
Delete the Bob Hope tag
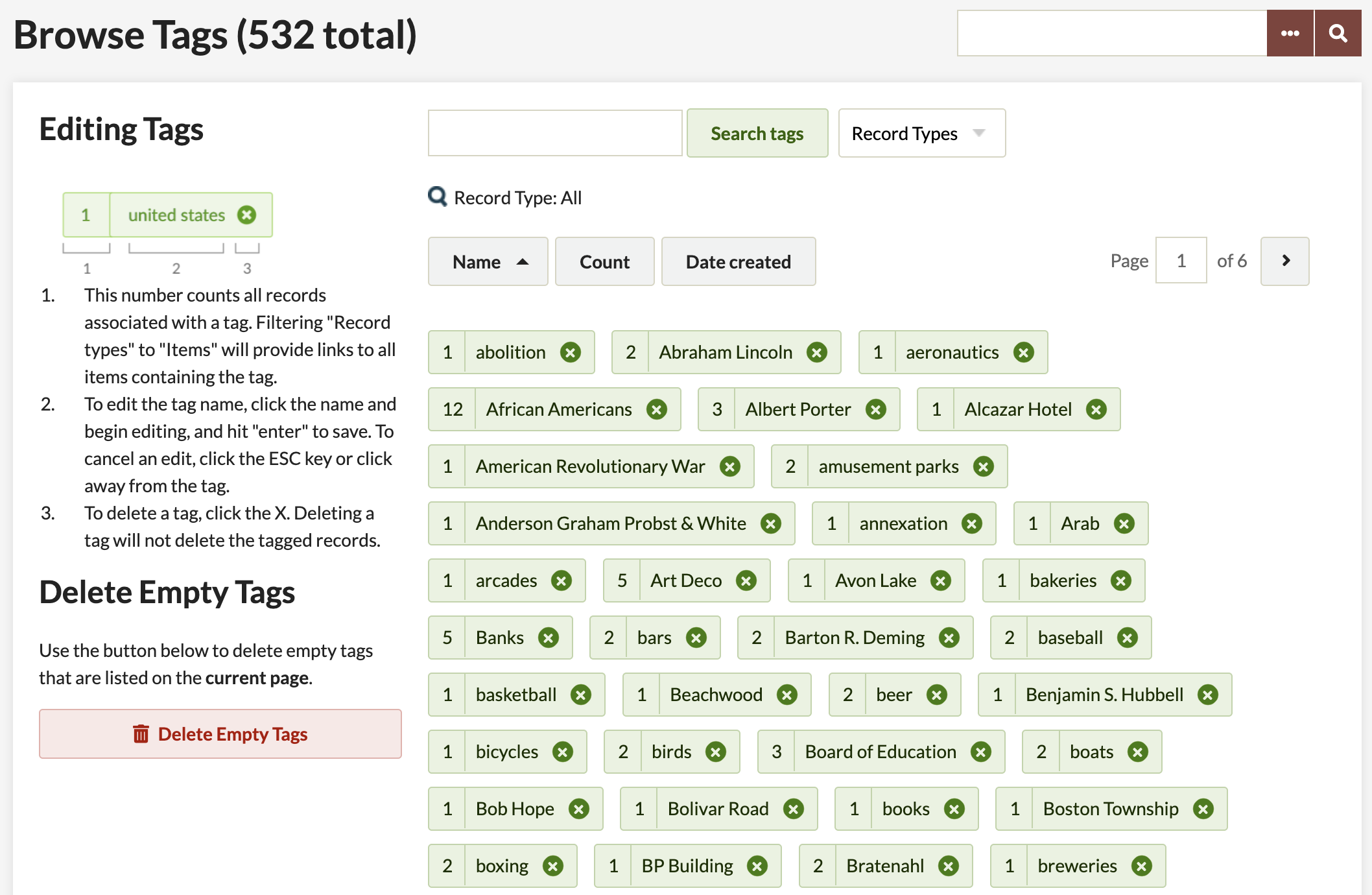click(x=579, y=809)
